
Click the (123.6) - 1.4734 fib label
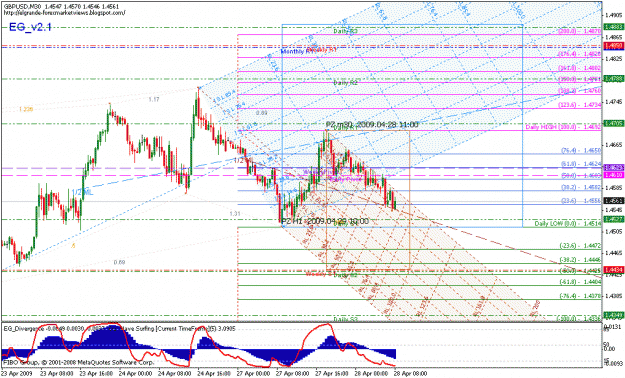coord(580,105)
